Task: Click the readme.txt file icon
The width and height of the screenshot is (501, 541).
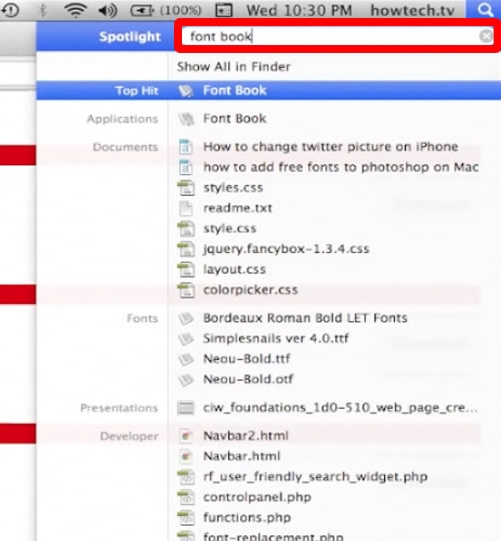Action: click(186, 208)
